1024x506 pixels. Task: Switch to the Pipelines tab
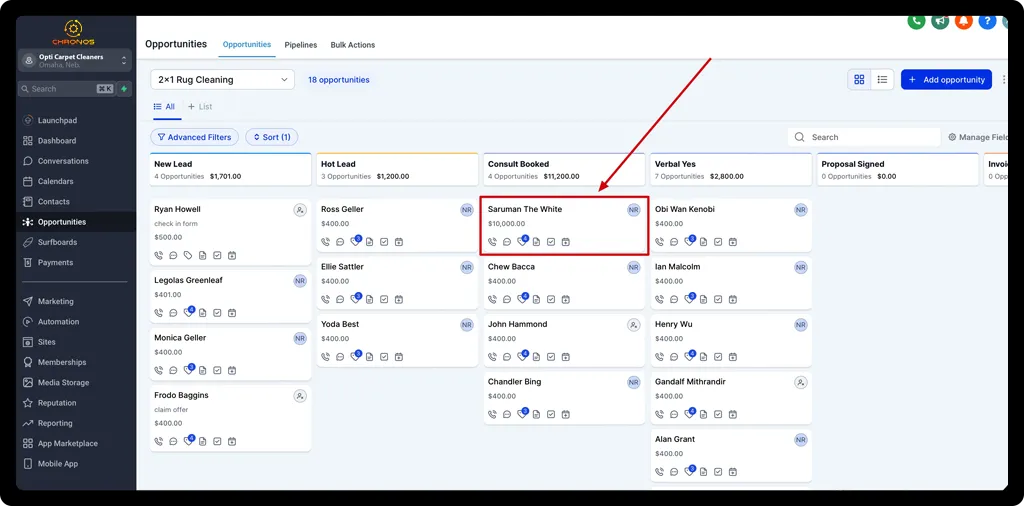click(300, 45)
